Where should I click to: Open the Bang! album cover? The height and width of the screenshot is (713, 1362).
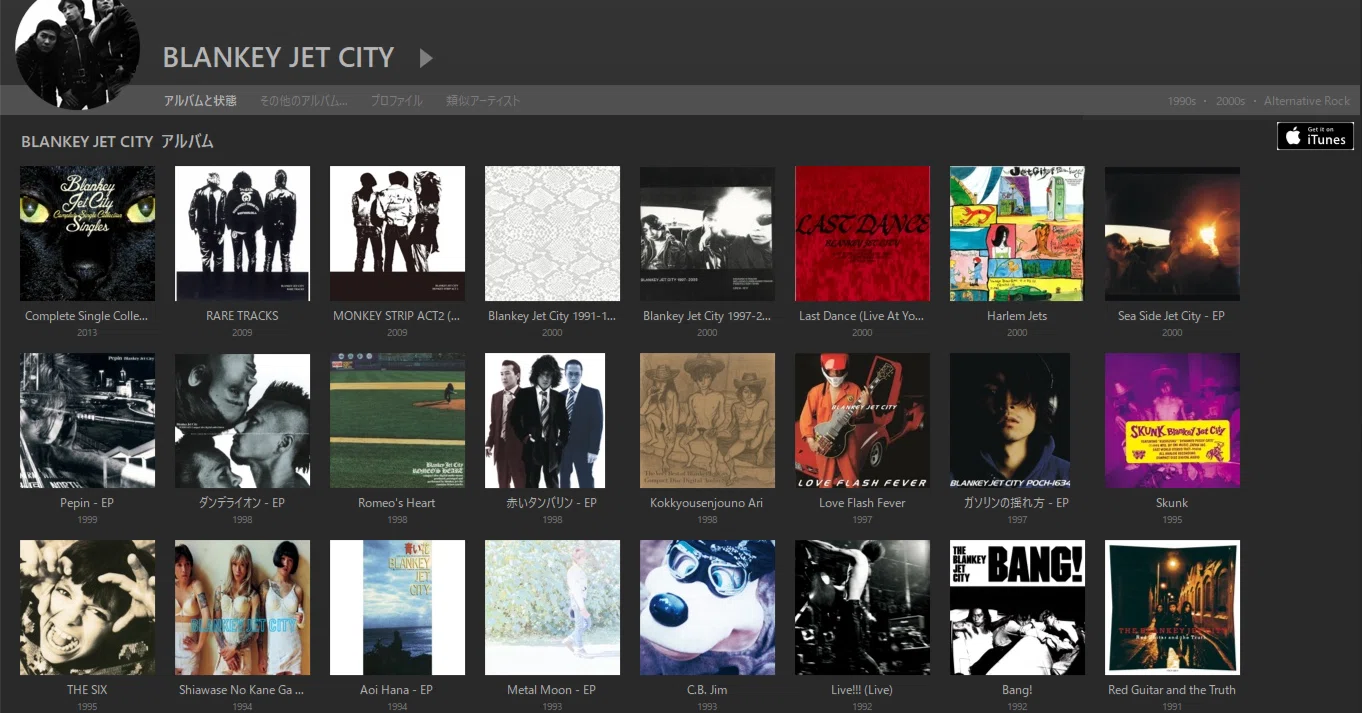click(x=1017, y=607)
